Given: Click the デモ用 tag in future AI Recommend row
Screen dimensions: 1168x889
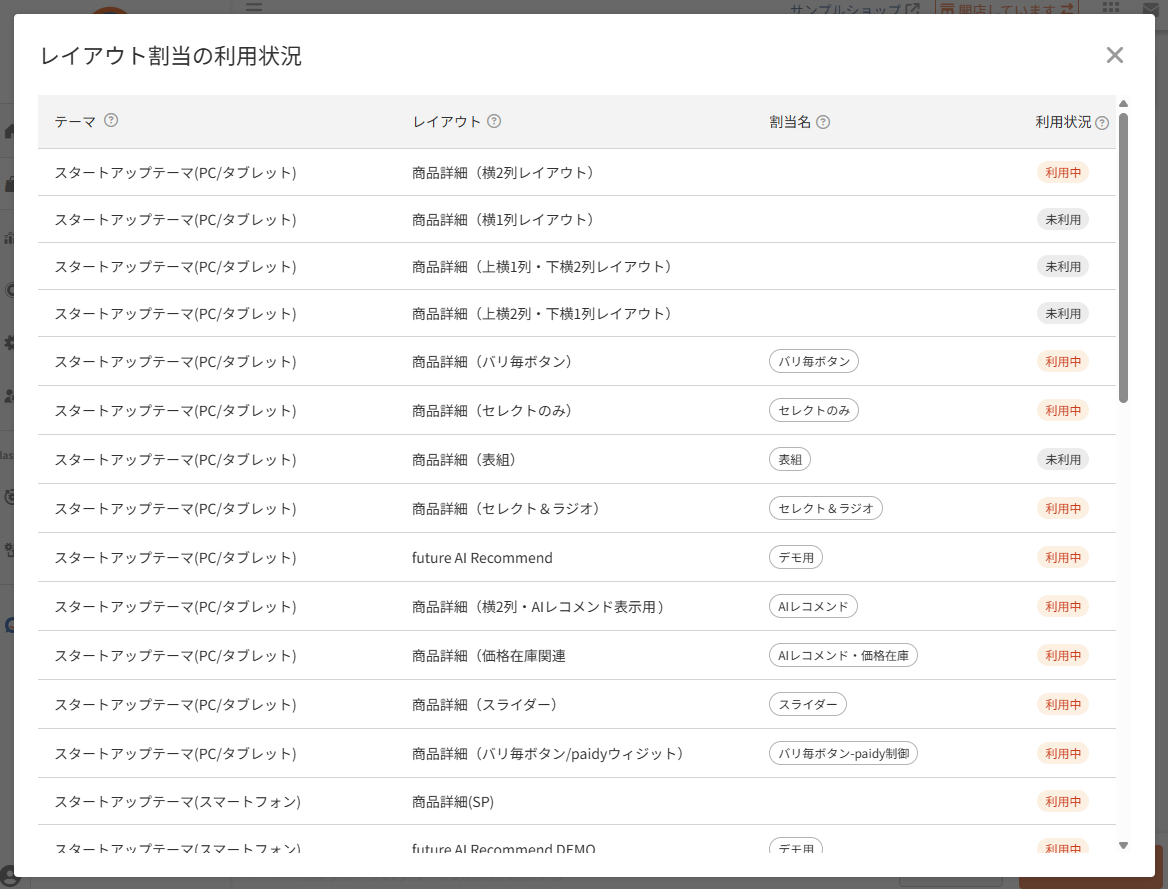Looking at the screenshot, I should pos(796,557).
